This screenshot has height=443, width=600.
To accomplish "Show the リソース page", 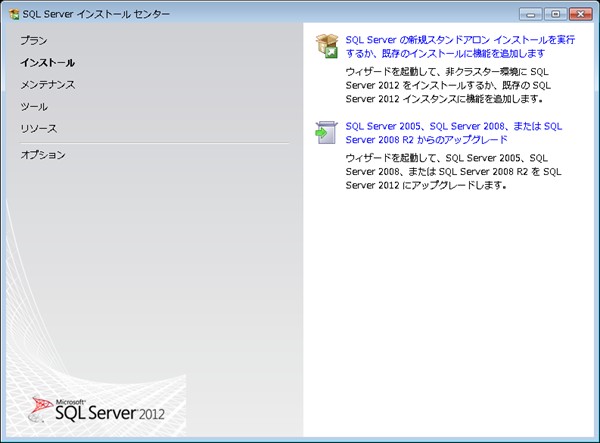I will (x=39, y=129).
